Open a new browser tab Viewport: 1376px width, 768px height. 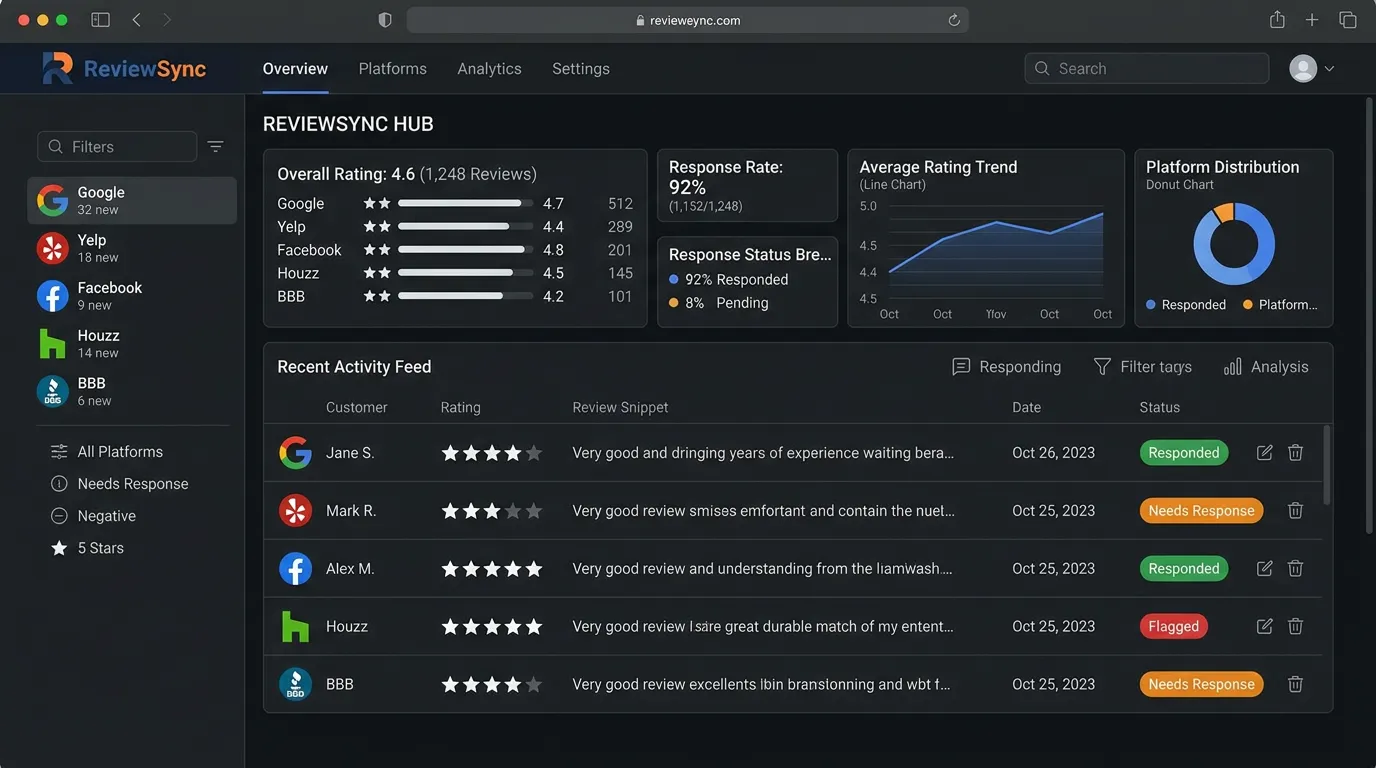[x=1312, y=20]
